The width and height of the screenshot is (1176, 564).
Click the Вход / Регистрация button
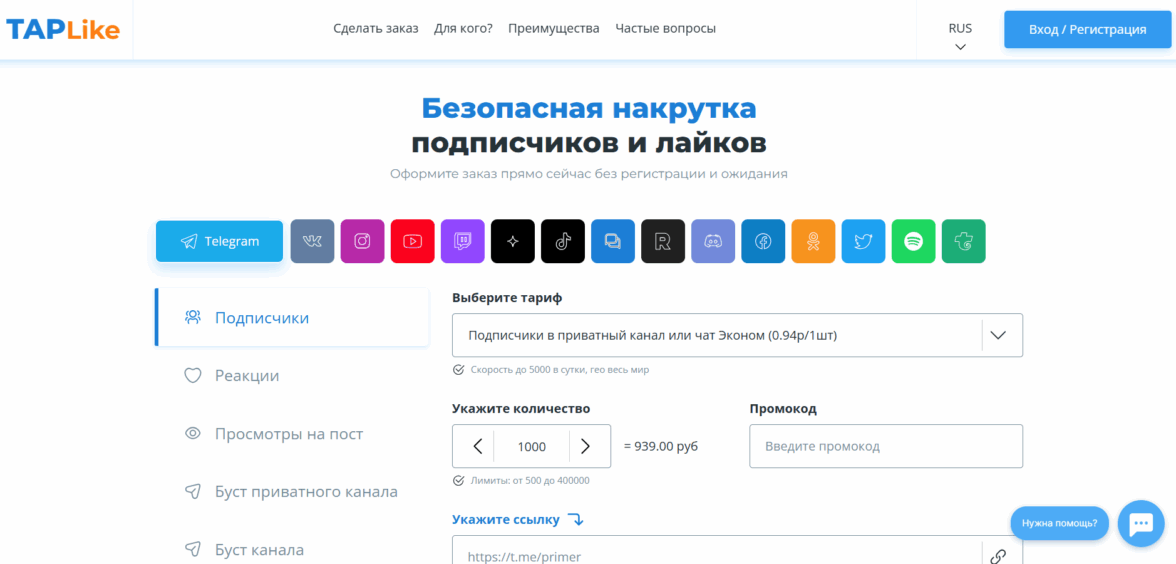(x=1087, y=30)
